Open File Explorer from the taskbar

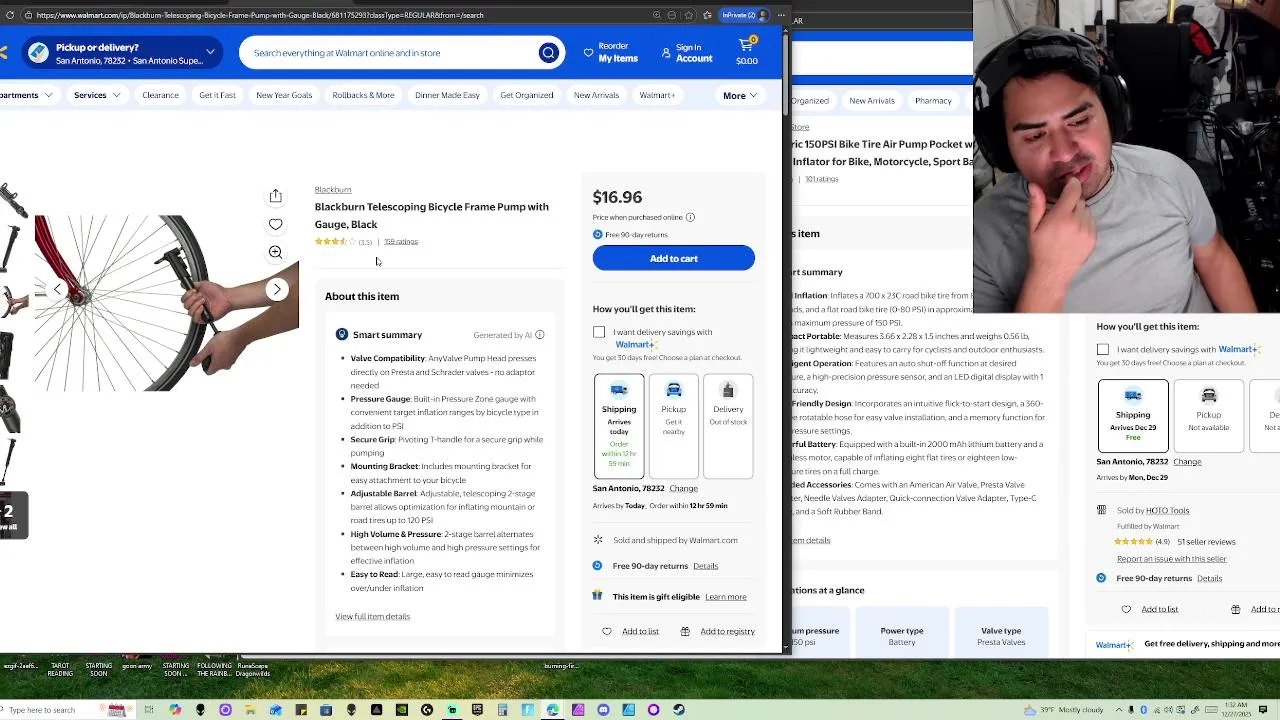tap(250, 710)
